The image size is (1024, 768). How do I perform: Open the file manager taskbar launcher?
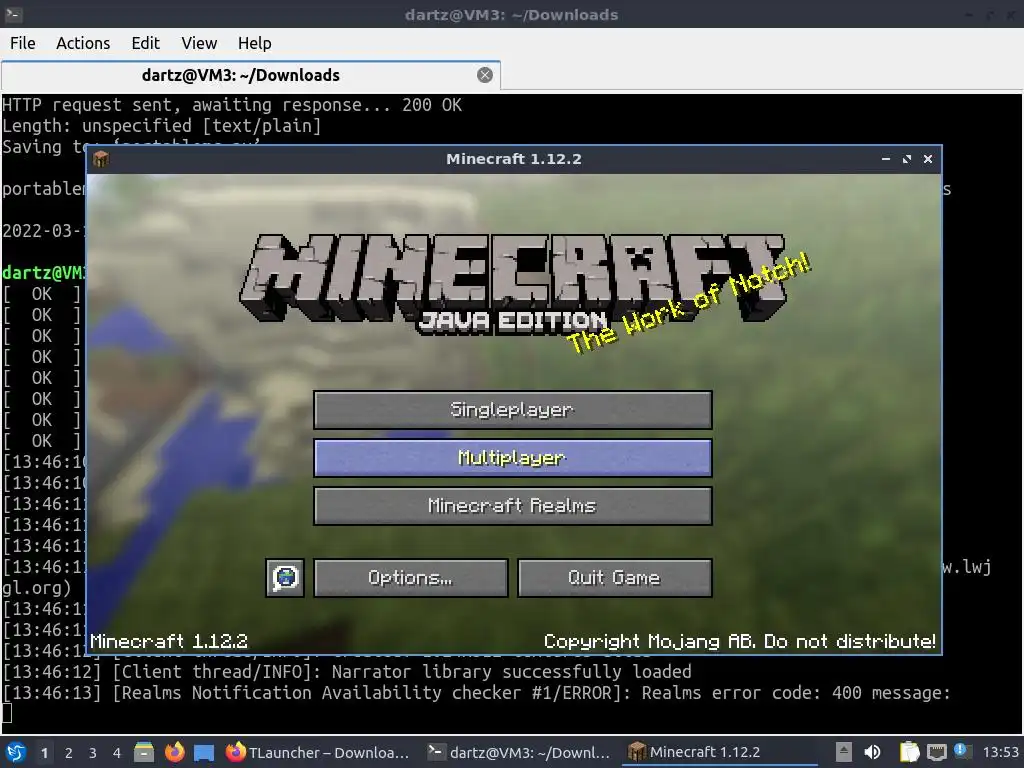144,752
